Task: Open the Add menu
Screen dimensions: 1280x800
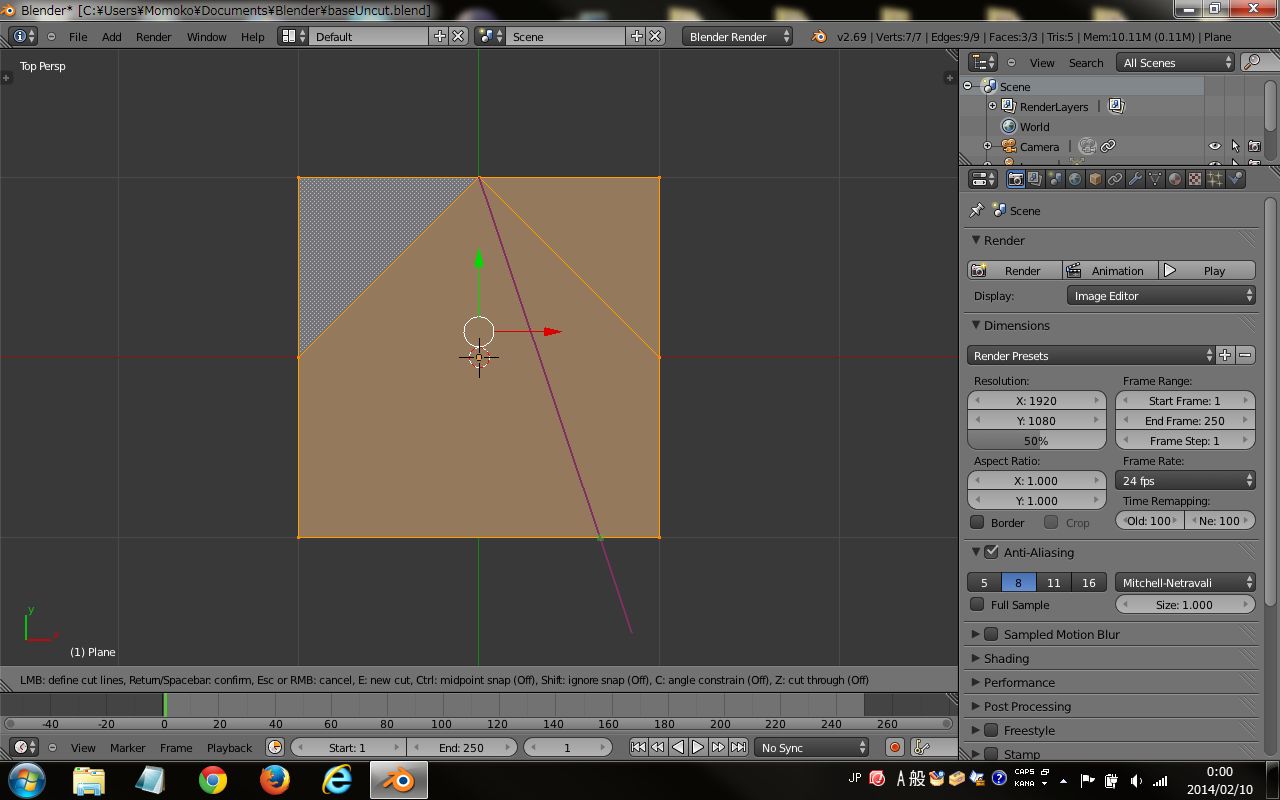Action: click(x=111, y=37)
